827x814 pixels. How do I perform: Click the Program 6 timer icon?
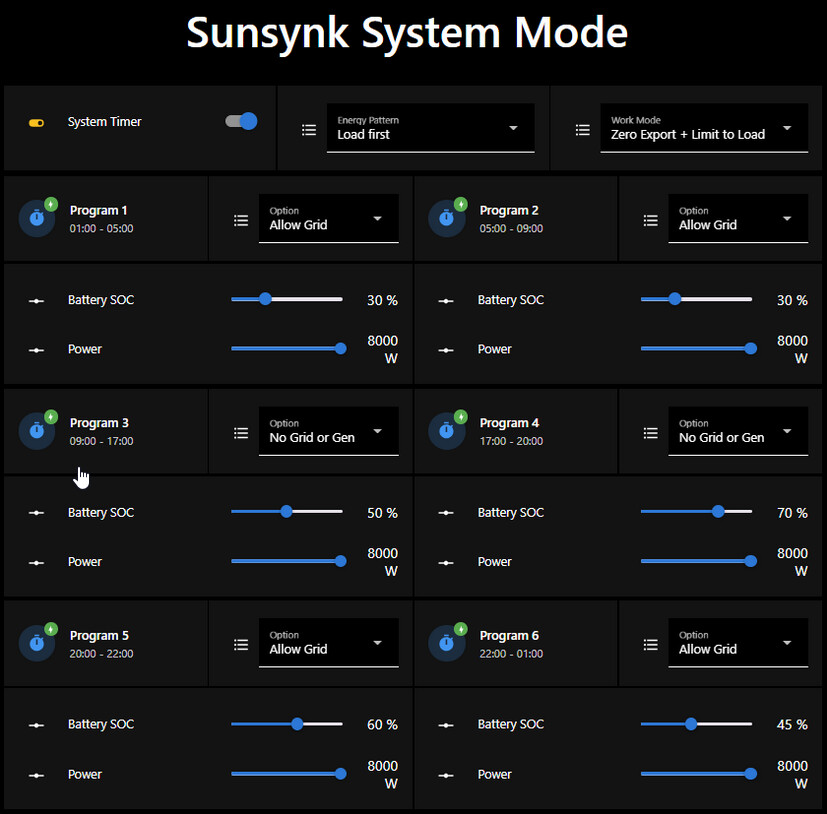[447, 643]
